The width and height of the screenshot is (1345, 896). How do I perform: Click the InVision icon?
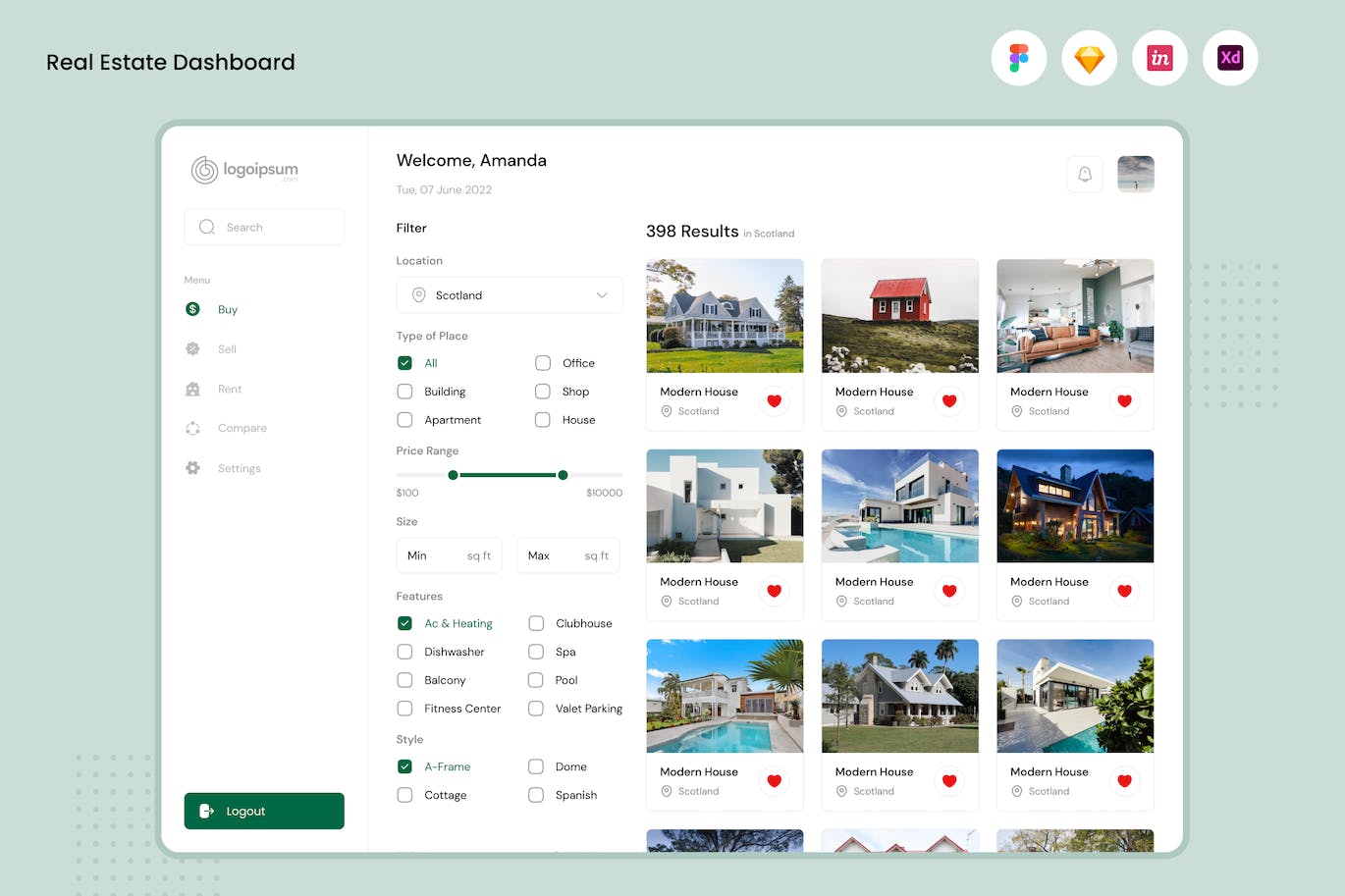click(1159, 58)
